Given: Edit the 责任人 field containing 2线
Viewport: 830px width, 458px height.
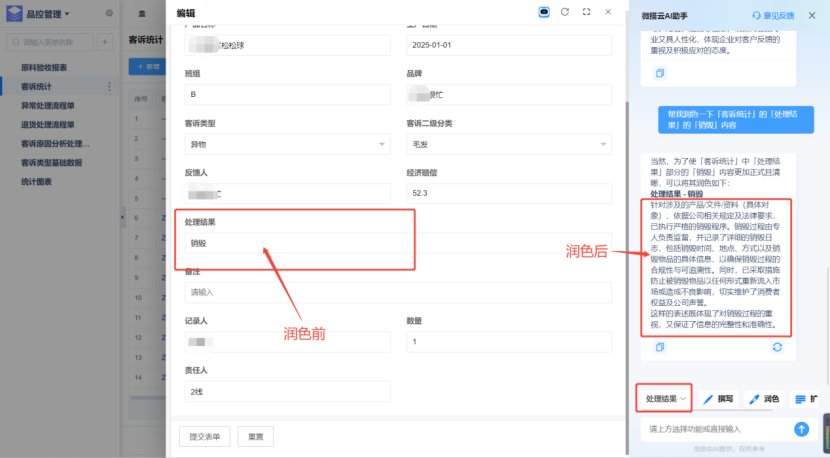Looking at the screenshot, I should [287, 391].
